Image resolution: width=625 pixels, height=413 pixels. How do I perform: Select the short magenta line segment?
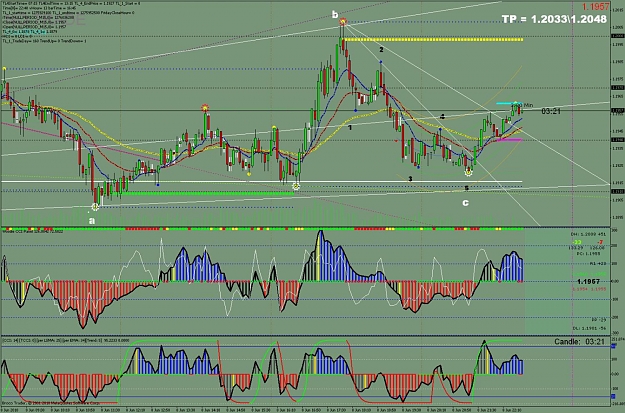pyautogui.click(x=510, y=140)
